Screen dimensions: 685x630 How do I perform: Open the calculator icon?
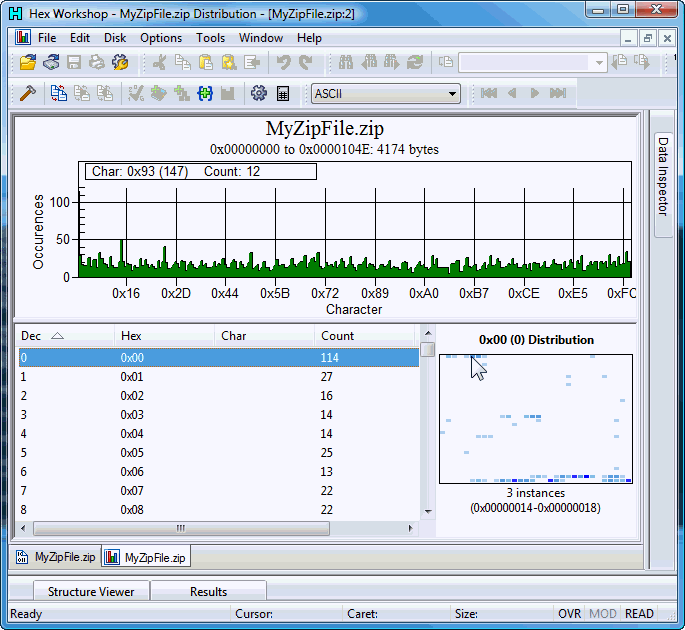[283, 93]
